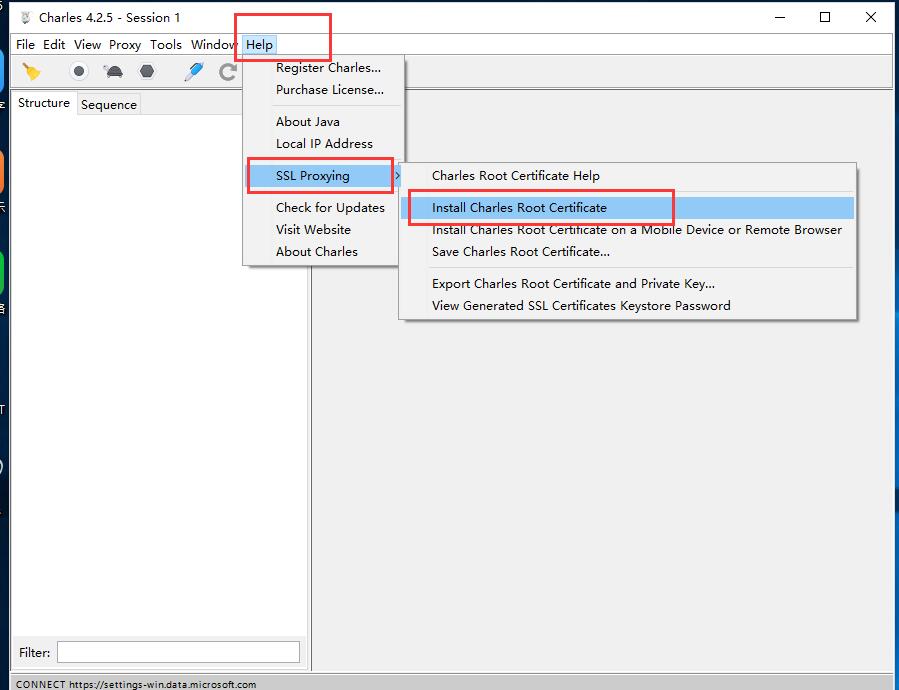Click the broom clear session icon
The image size is (899, 690).
click(x=31, y=72)
